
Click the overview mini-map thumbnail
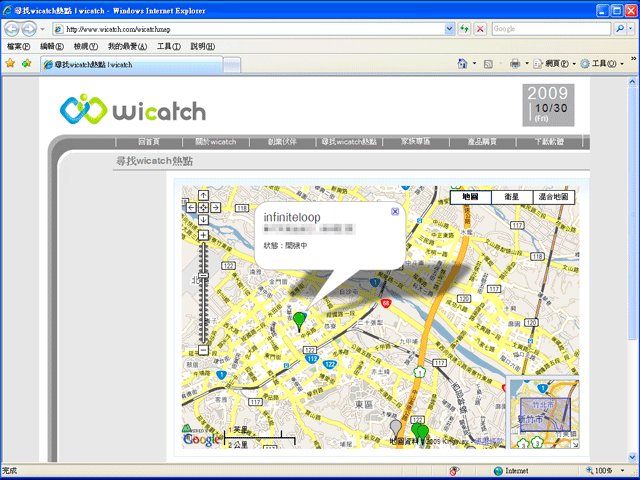click(x=544, y=413)
